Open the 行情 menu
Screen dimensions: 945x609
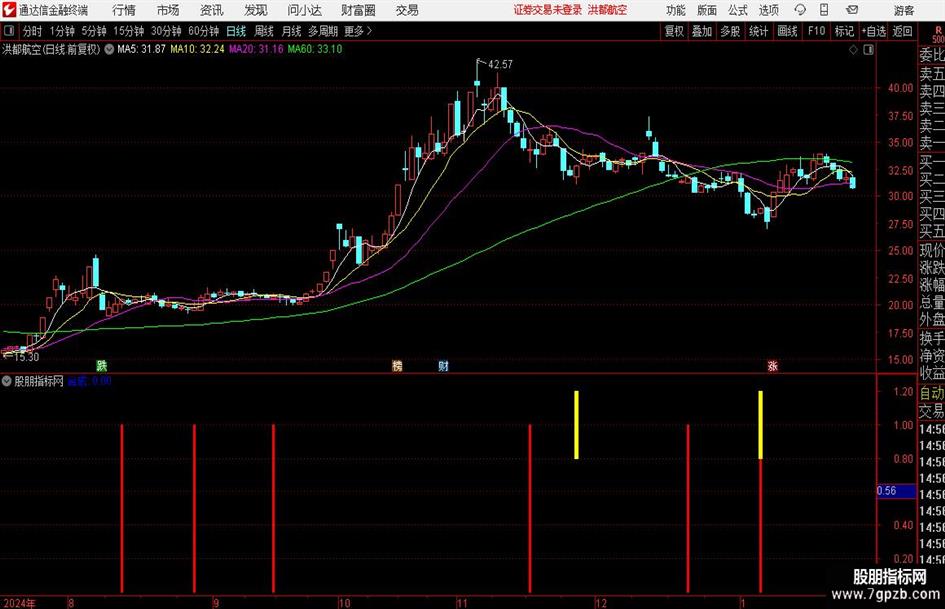click(x=124, y=10)
